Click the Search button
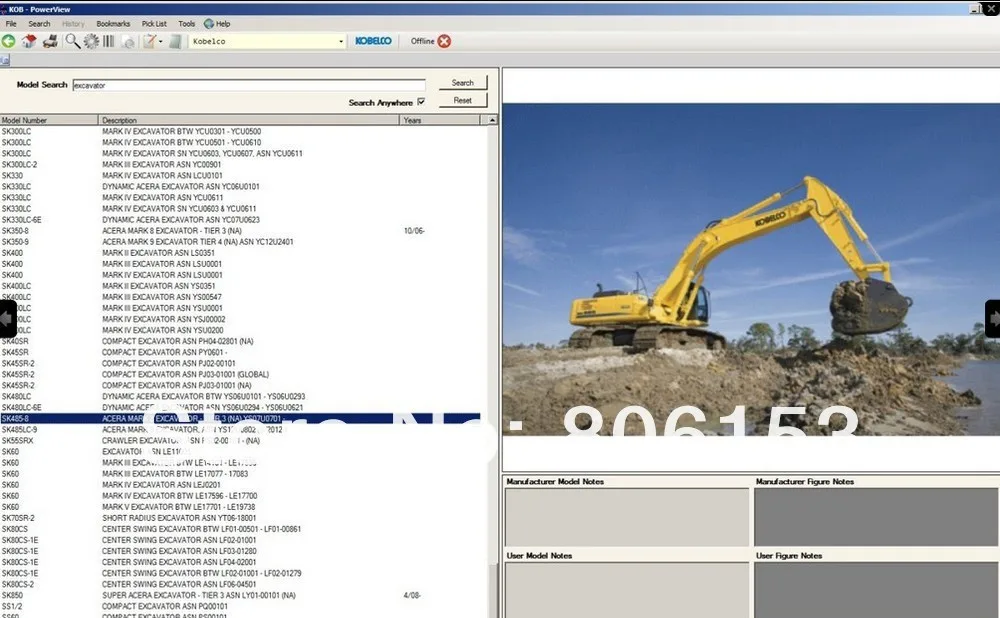Image resolution: width=1000 pixels, height=618 pixels. click(x=462, y=83)
